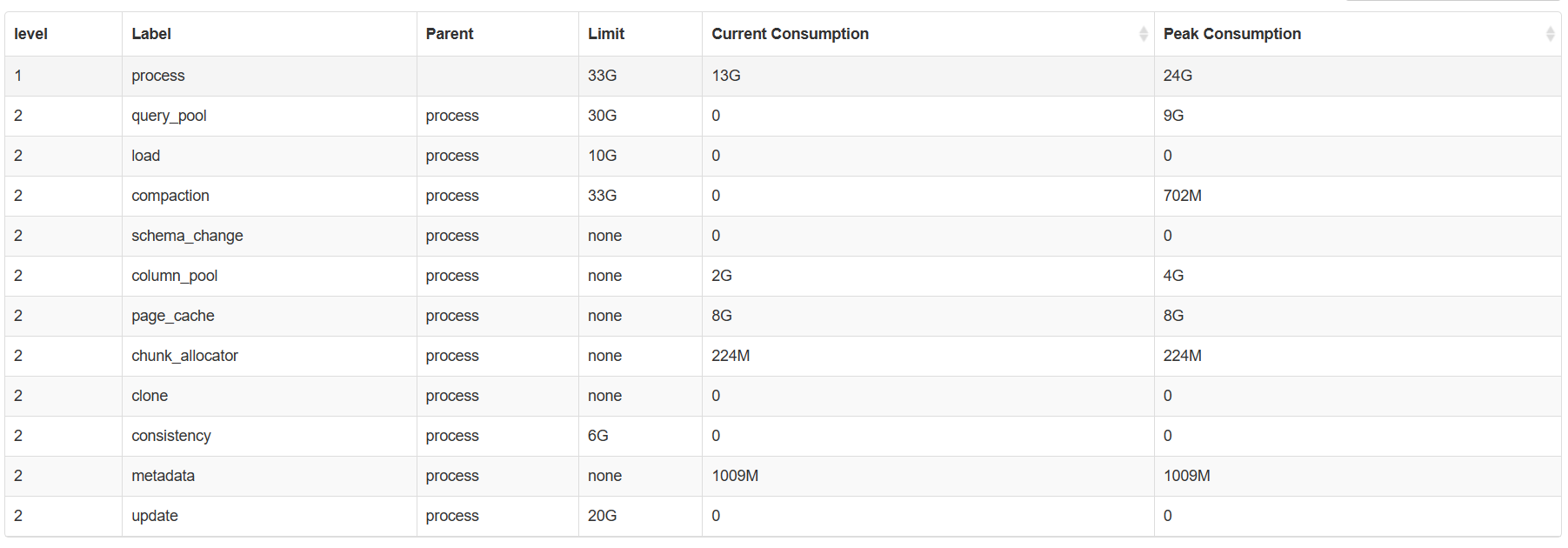Click the Limit column header
This screenshot has width=1568, height=548.
(x=606, y=34)
